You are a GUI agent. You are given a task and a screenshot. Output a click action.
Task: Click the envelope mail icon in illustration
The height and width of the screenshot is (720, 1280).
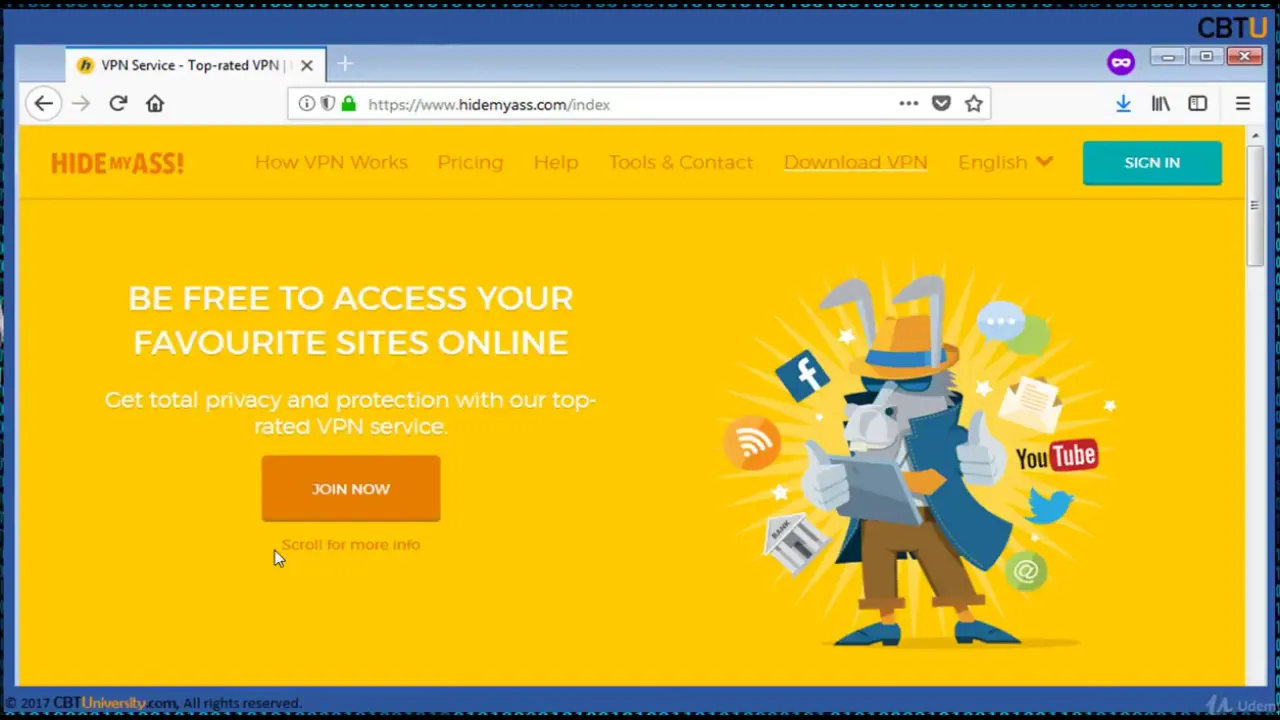[x=1029, y=402]
